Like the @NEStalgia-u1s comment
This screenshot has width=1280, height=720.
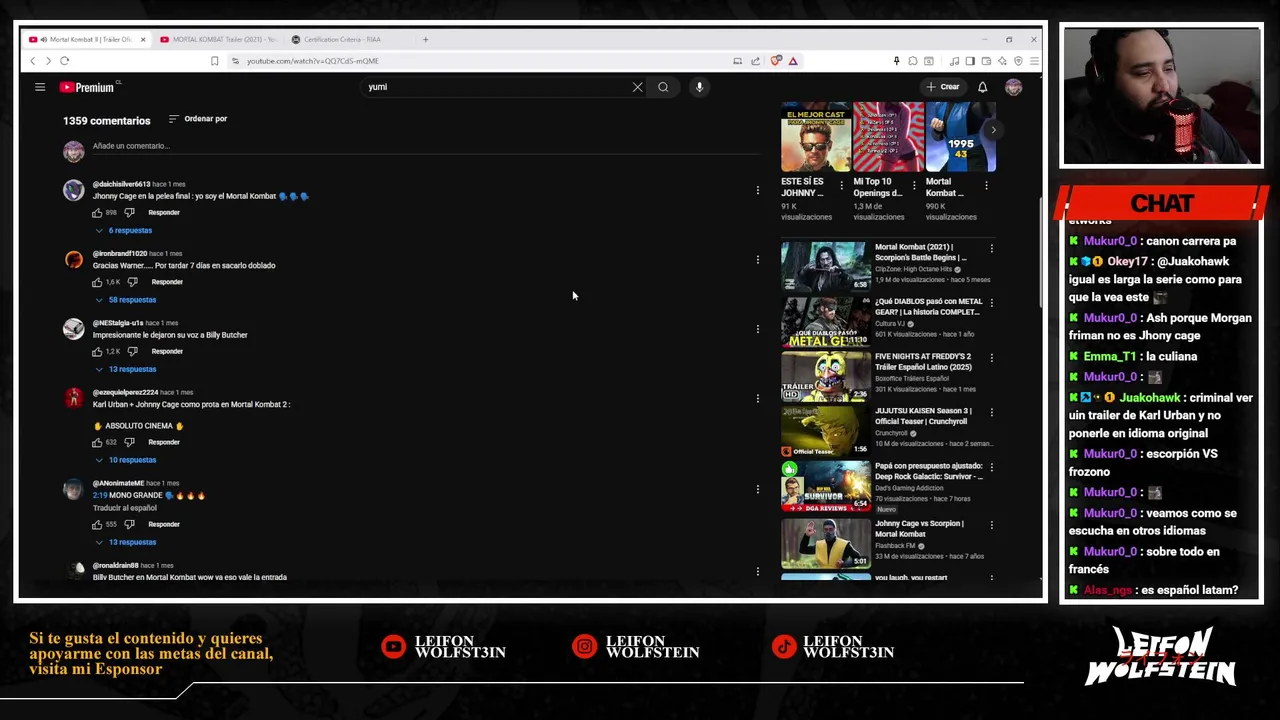(x=98, y=352)
